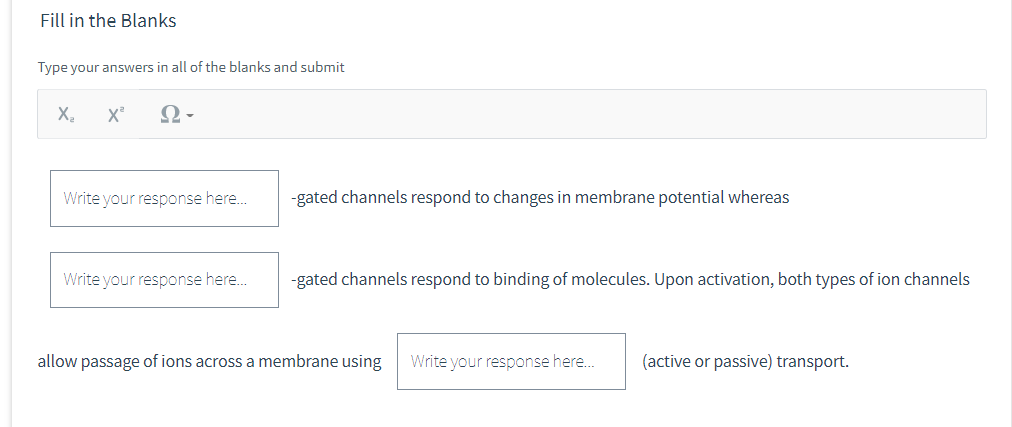Open the Omega special characters menu
Screen dimensions: 1012x427
(170, 115)
